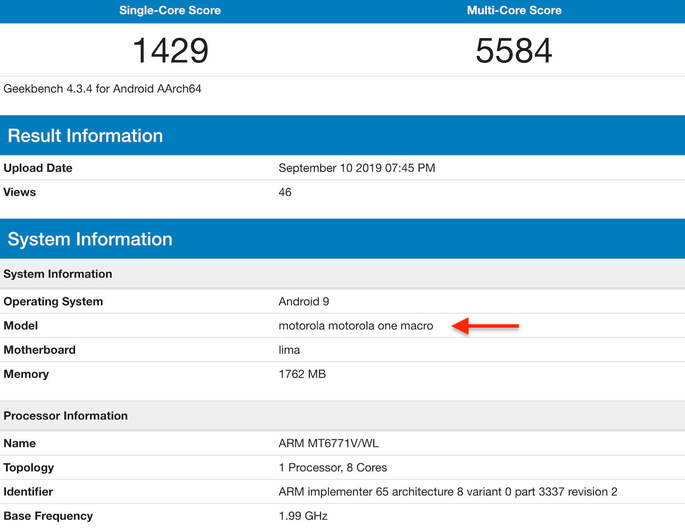Click the Upload Date label
This screenshot has height=529, width=685.
pyautogui.click(x=38, y=168)
